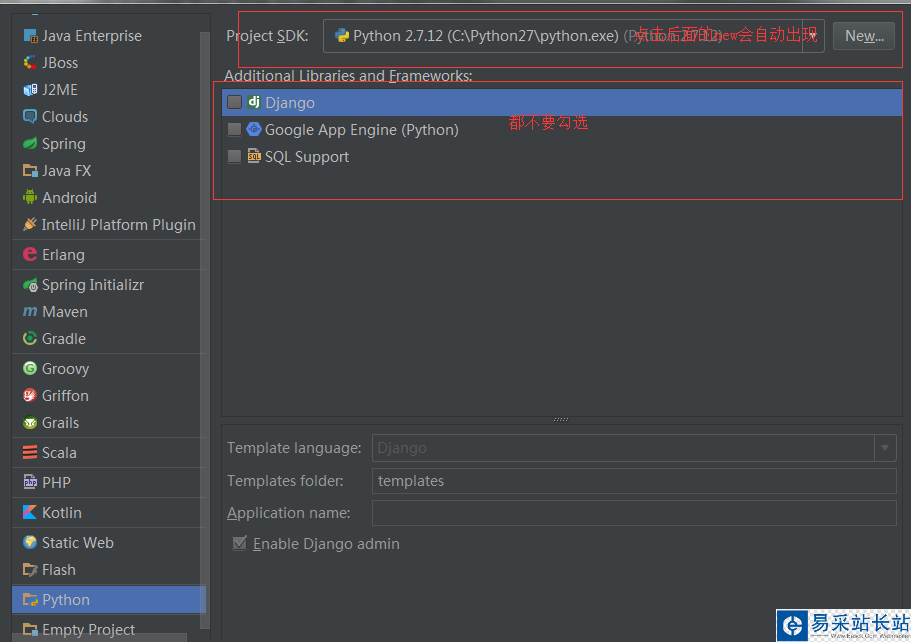The image size is (911, 642).
Task: Choose the J2ME icon
Action: tap(30, 90)
